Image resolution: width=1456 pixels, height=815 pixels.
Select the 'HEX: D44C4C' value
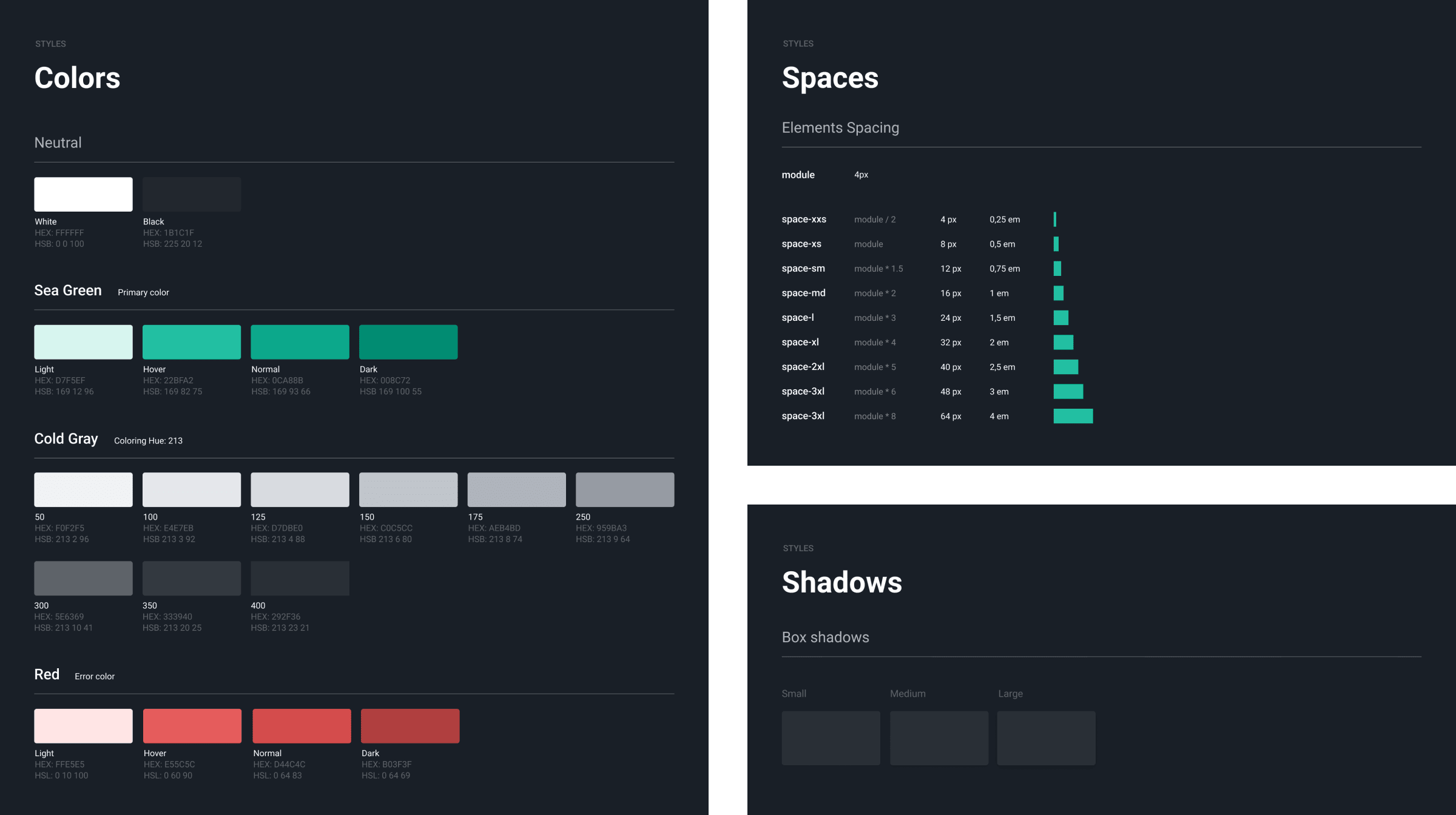279,765
